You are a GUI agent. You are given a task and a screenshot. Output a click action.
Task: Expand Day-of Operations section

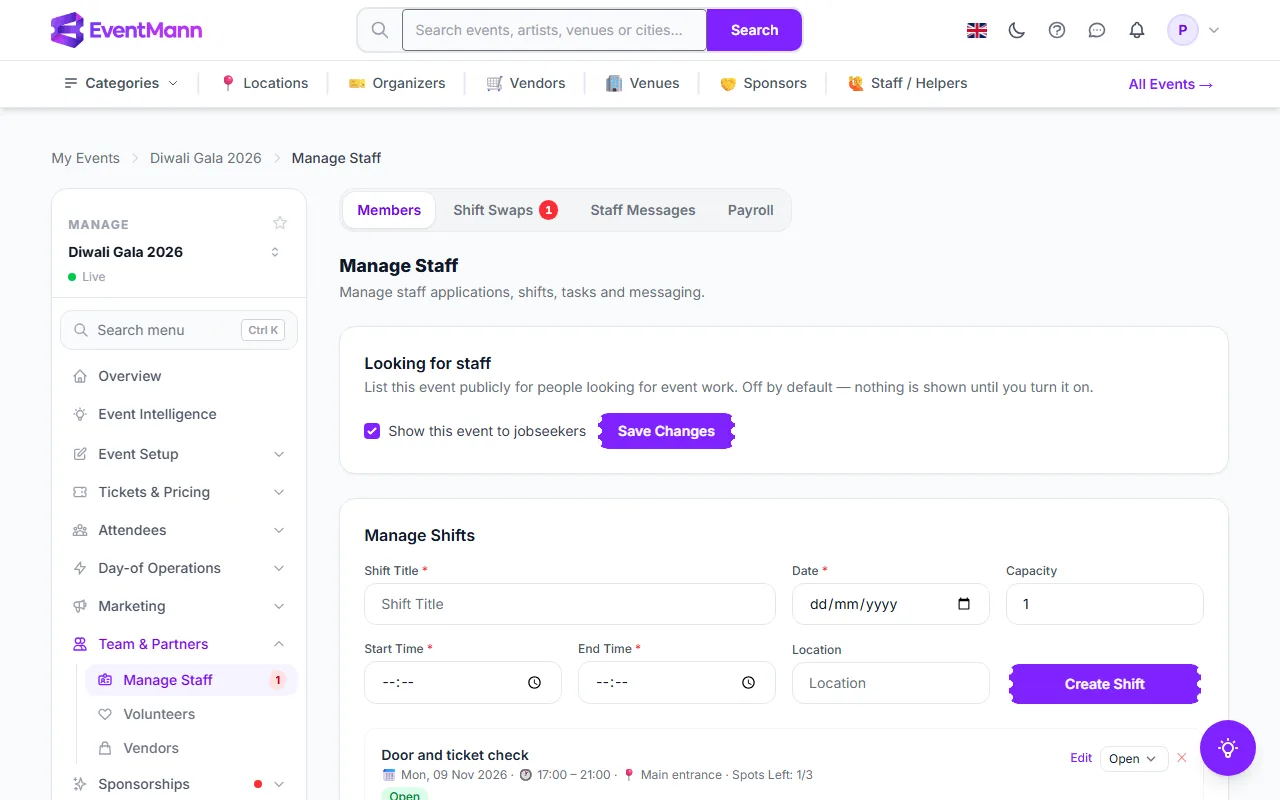pyautogui.click(x=179, y=568)
